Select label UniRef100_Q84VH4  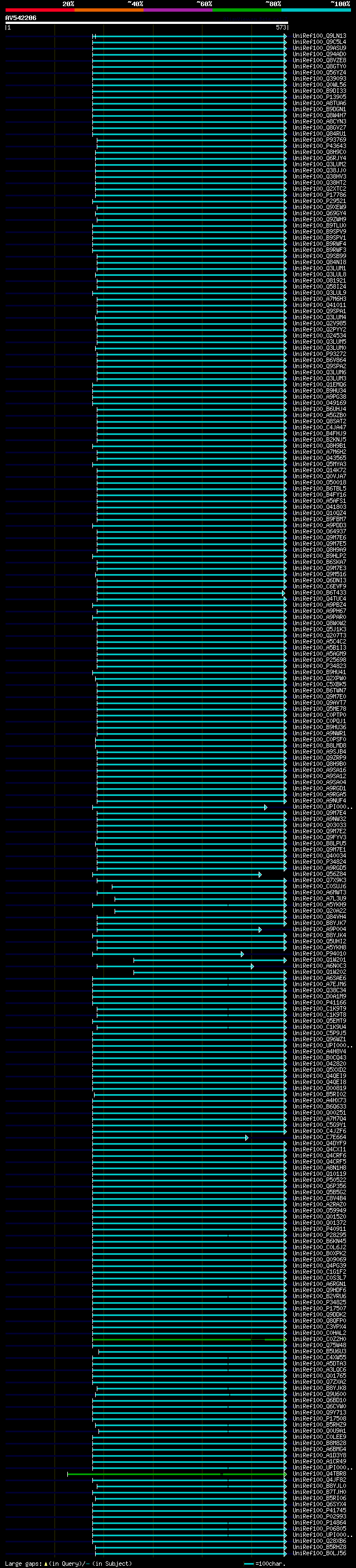[319, 917]
